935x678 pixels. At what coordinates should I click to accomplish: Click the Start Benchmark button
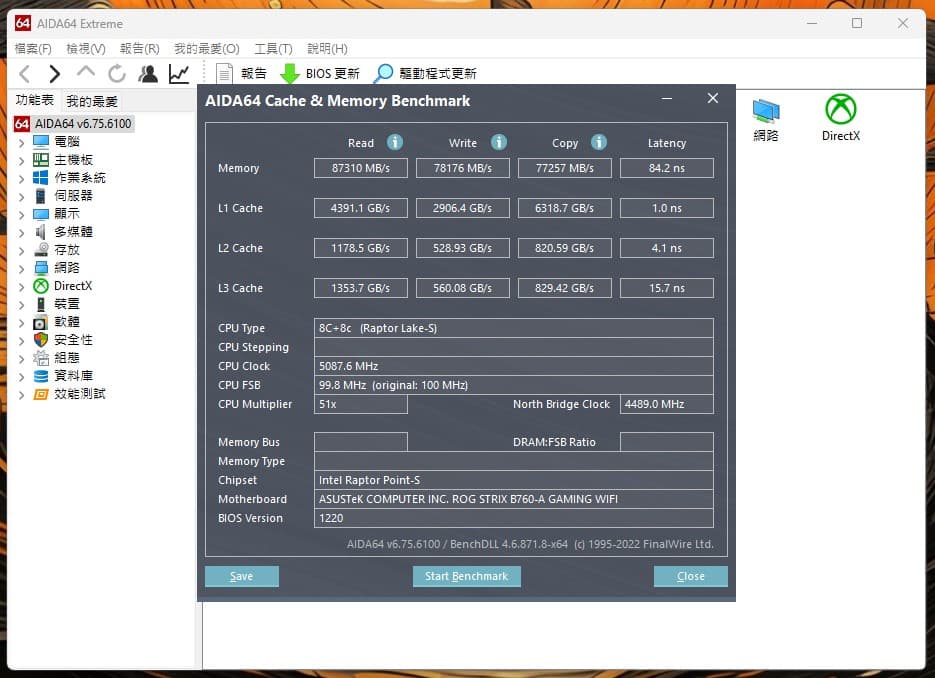[466, 576]
